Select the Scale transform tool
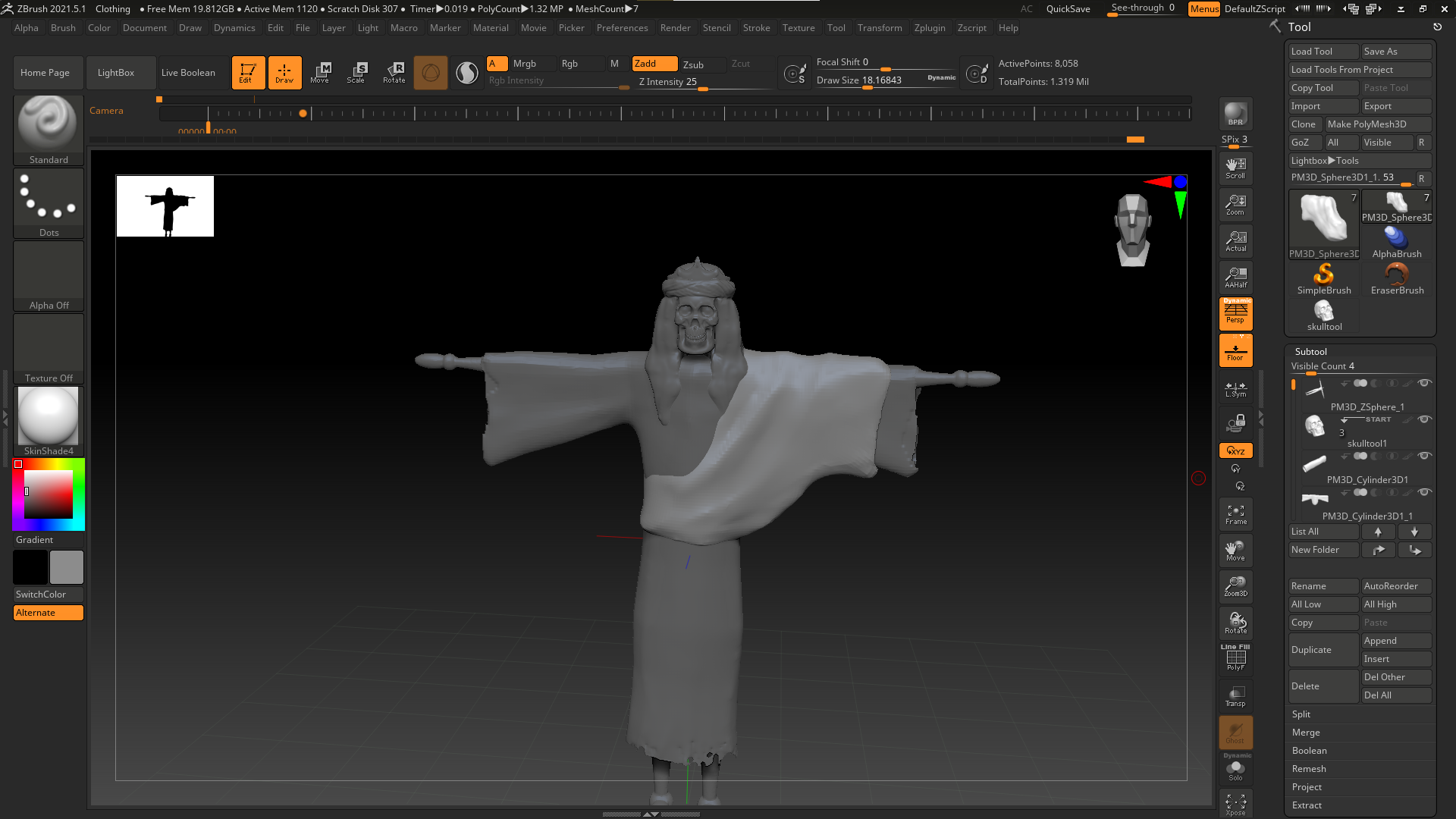 pyautogui.click(x=356, y=73)
